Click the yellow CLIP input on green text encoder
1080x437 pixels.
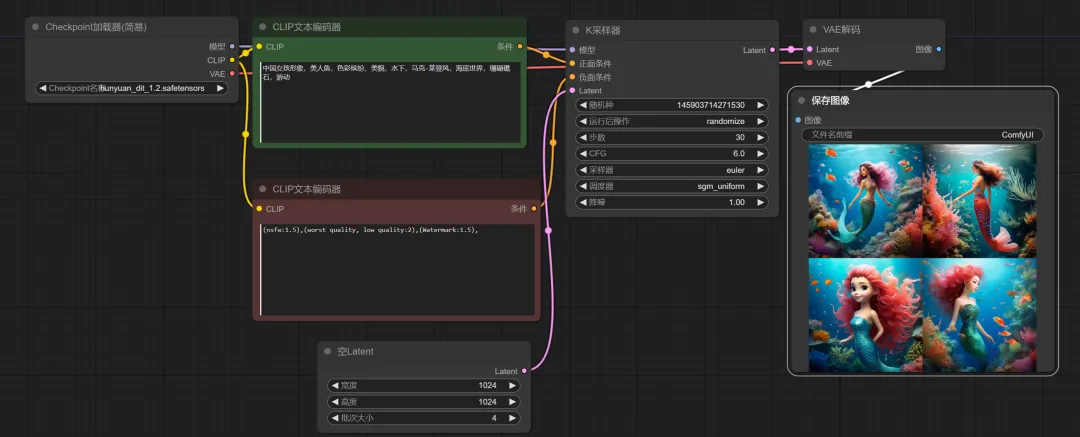[259, 47]
